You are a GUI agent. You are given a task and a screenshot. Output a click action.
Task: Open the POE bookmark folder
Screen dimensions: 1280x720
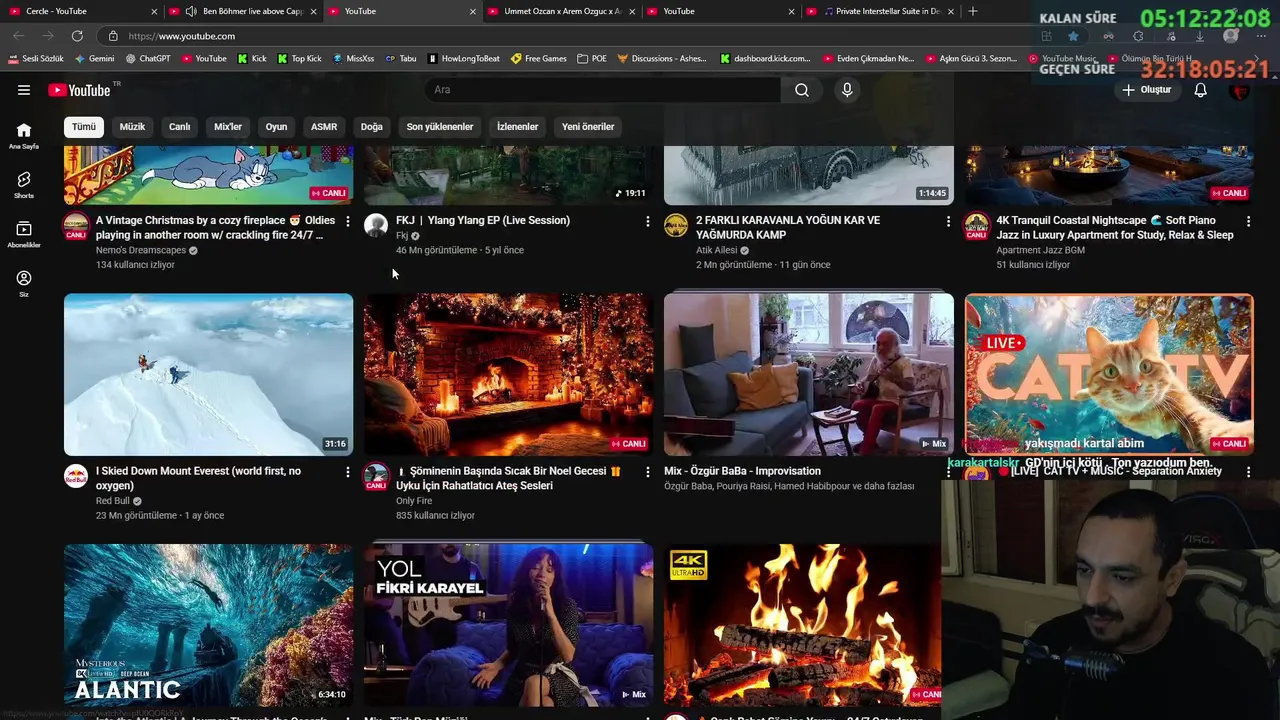pos(592,59)
